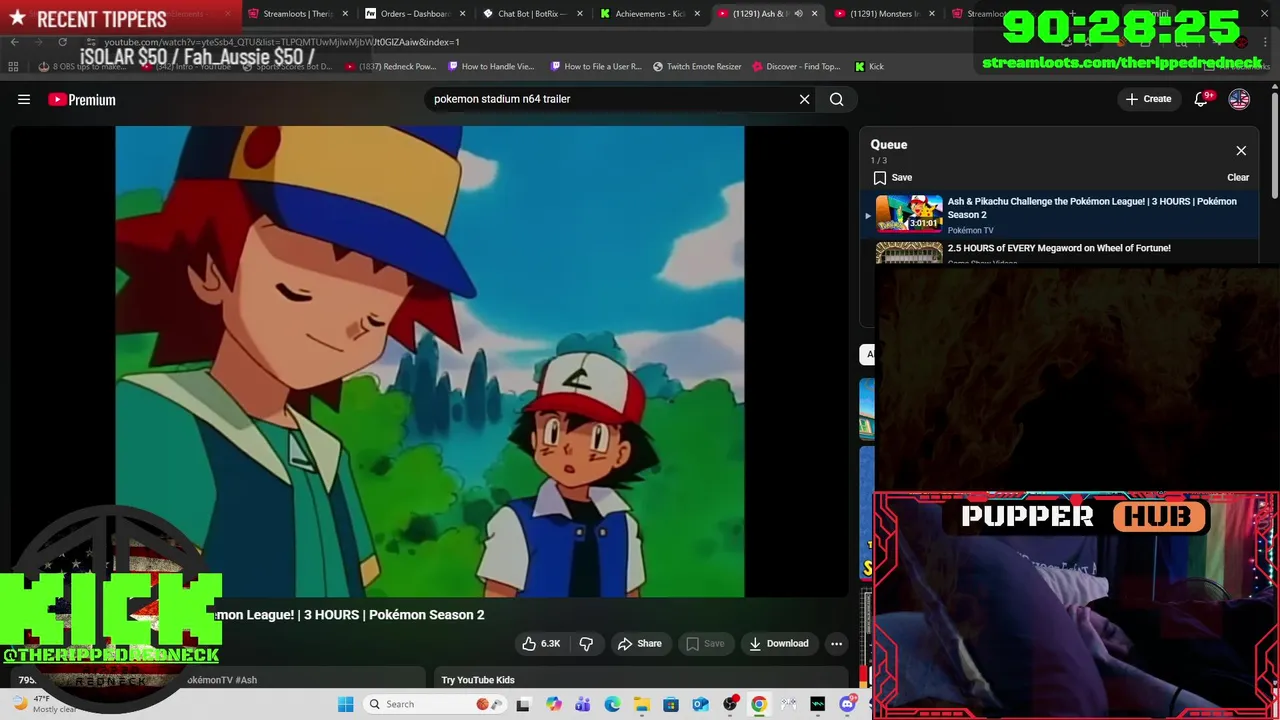The width and height of the screenshot is (1280, 720).
Task: Download the video
Action: click(x=778, y=644)
